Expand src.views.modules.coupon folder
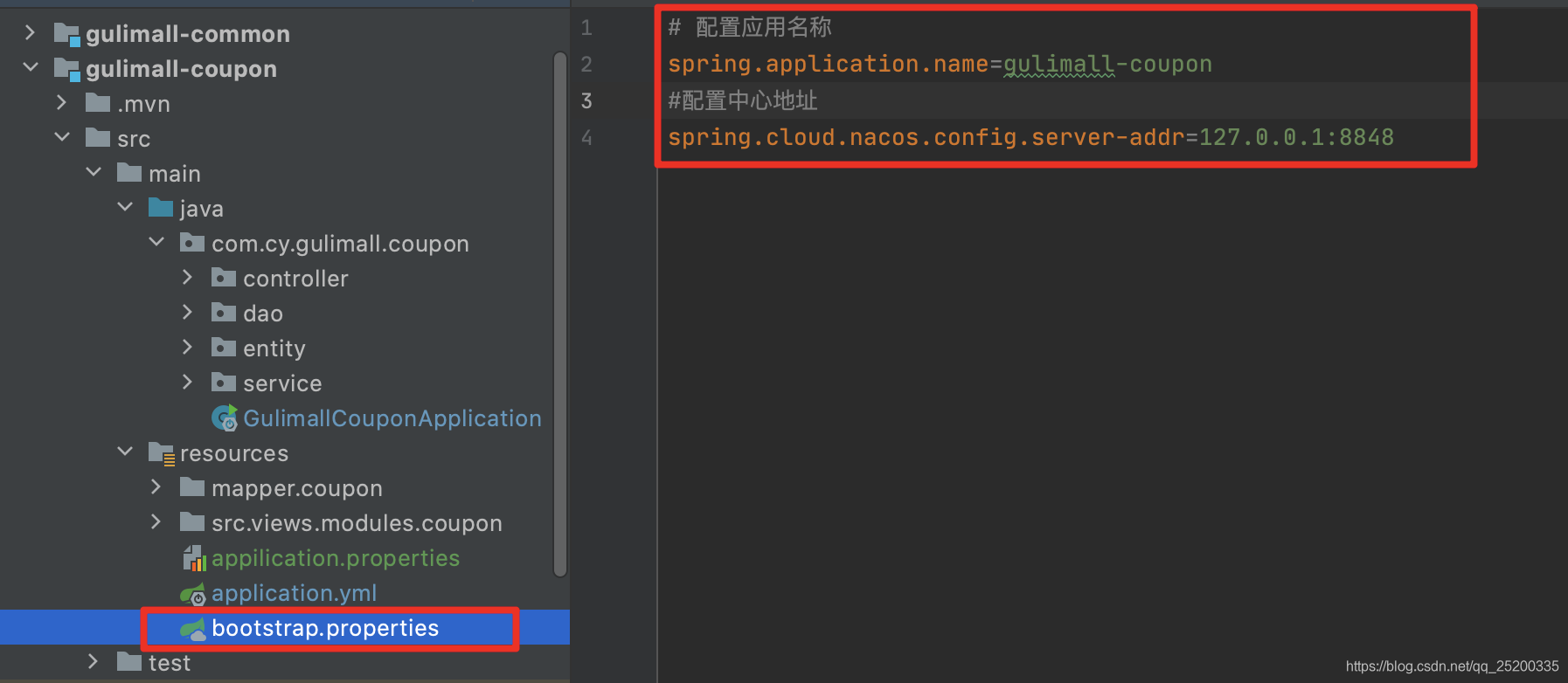 (156, 522)
